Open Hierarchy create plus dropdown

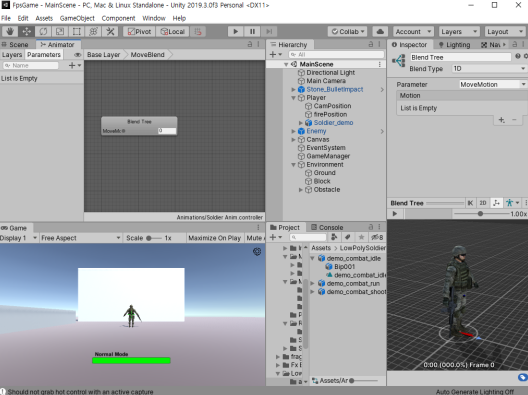[275, 54]
